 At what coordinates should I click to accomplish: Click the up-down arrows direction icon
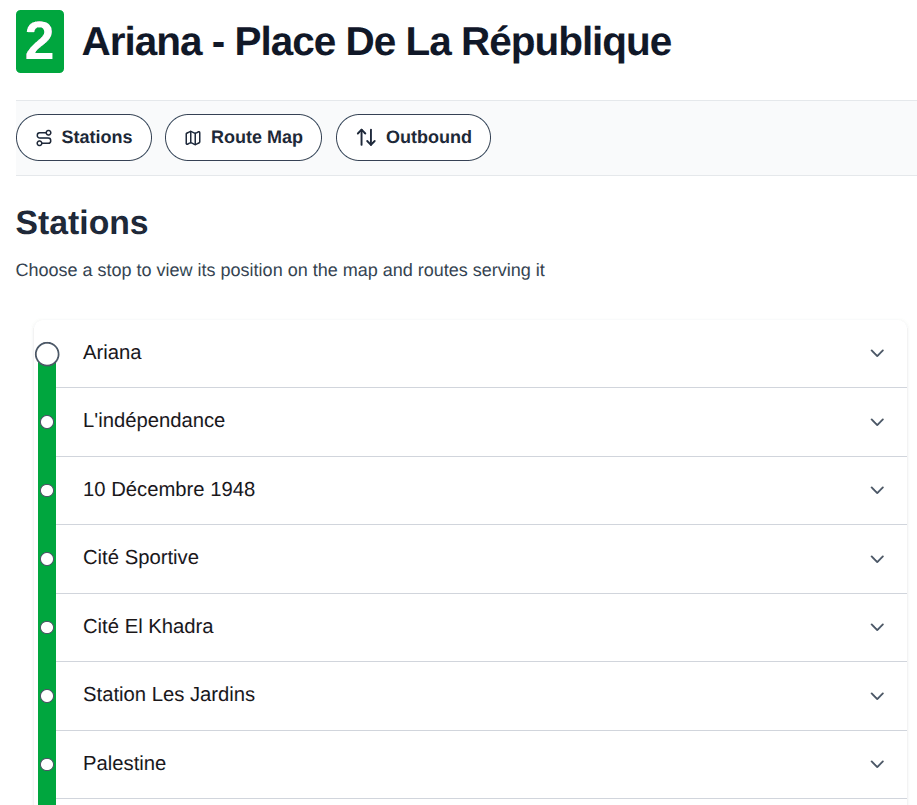coord(366,138)
